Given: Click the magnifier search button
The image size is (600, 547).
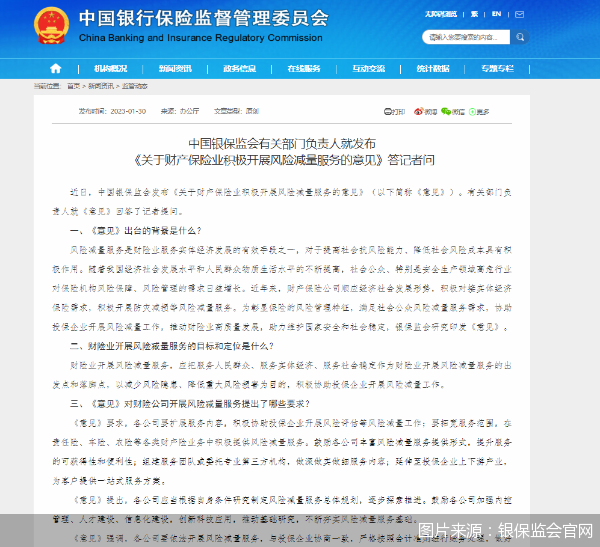Looking at the screenshot, I should (x=520, y=37).
